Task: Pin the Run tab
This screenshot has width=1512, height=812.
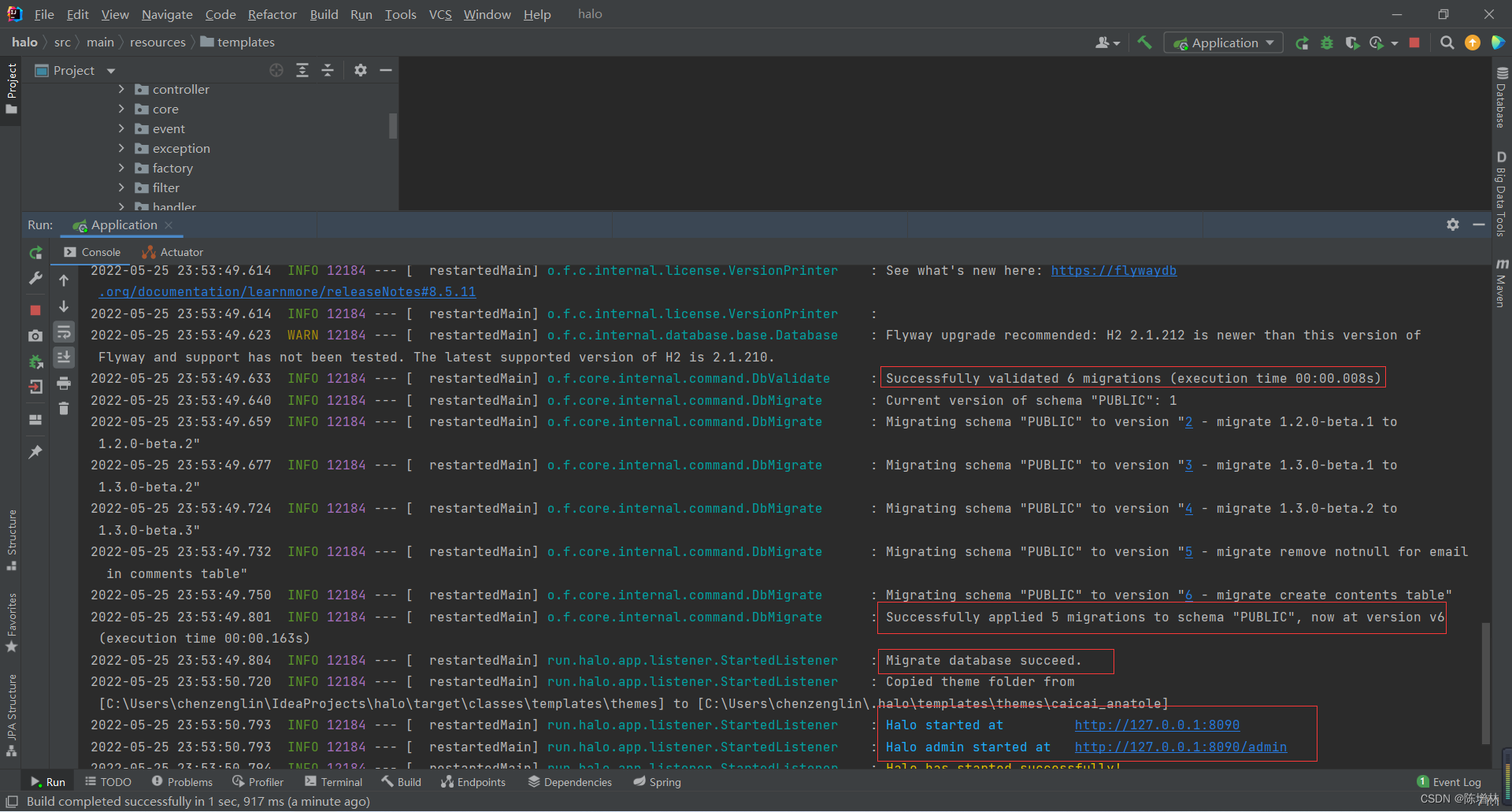Action: tap(35, 451)
